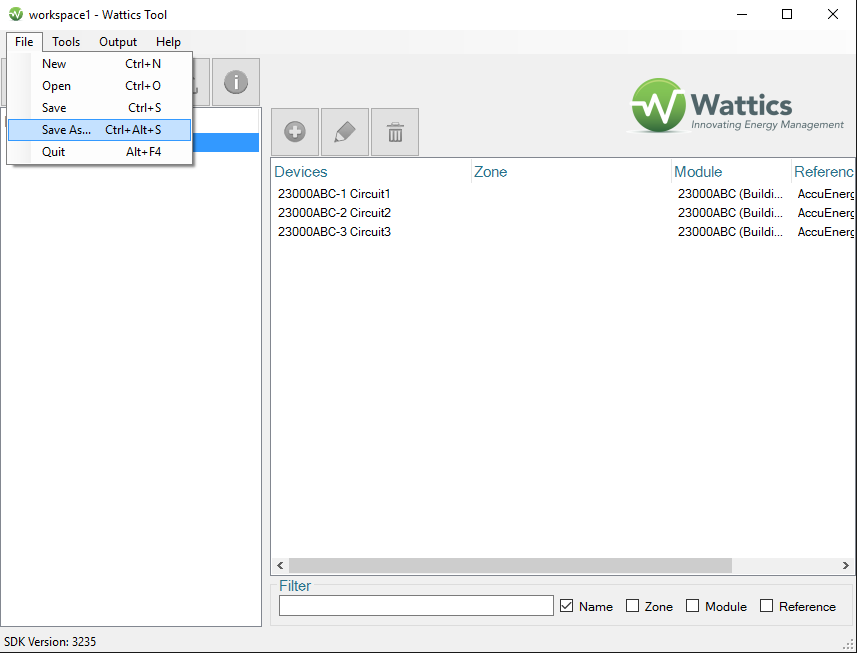Click the Filter text input field
Image resolution: width=857 pixels, height=653 pixels.
tap(416, 606)
